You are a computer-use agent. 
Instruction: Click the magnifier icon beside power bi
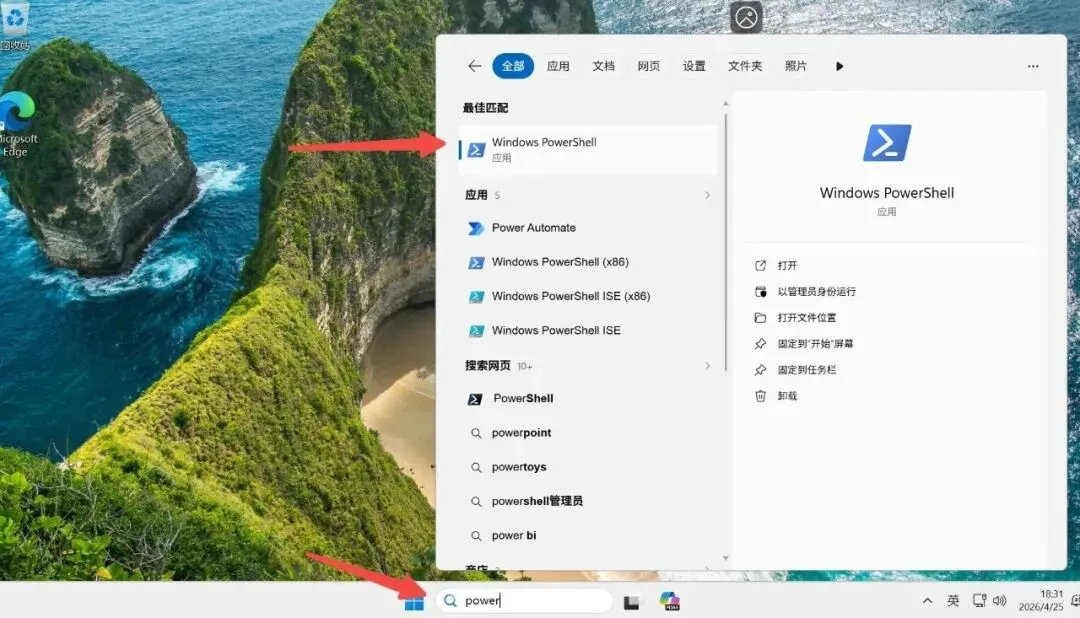click(x=475, y=536)
